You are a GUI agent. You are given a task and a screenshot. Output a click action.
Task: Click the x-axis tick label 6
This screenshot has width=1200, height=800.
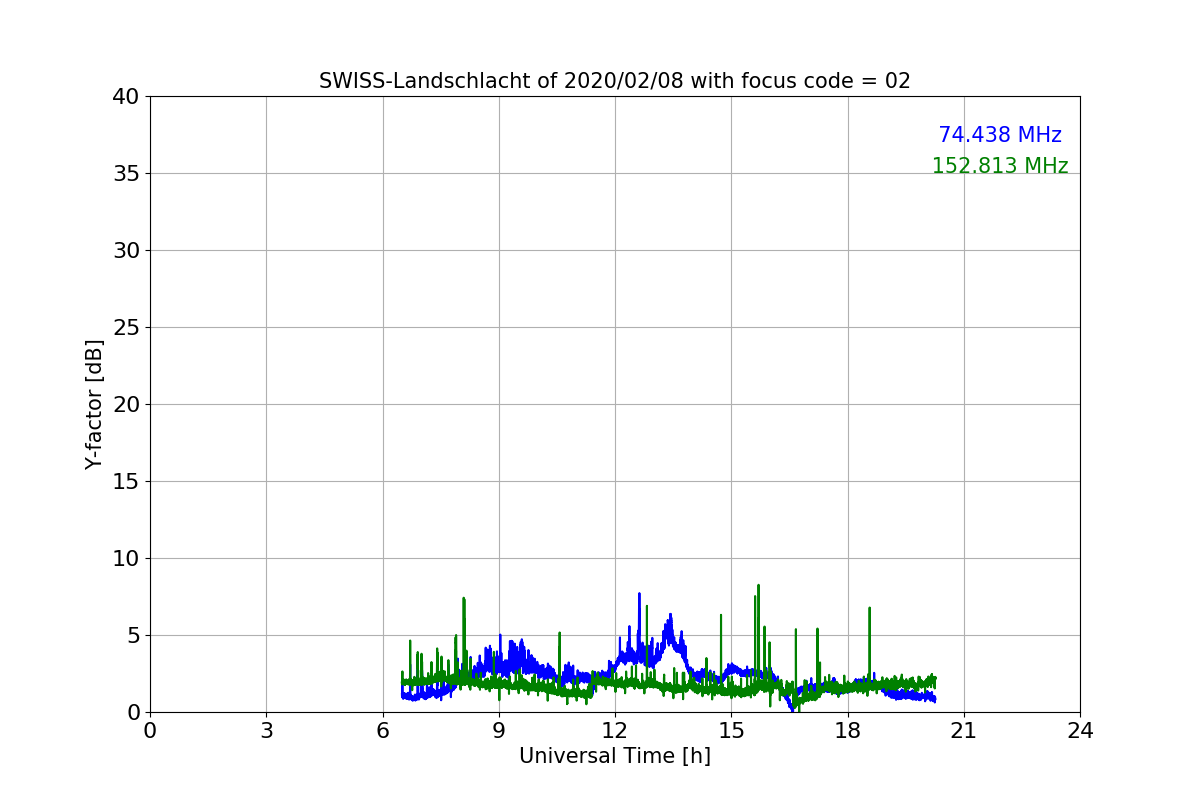click(x=383, y=731)
